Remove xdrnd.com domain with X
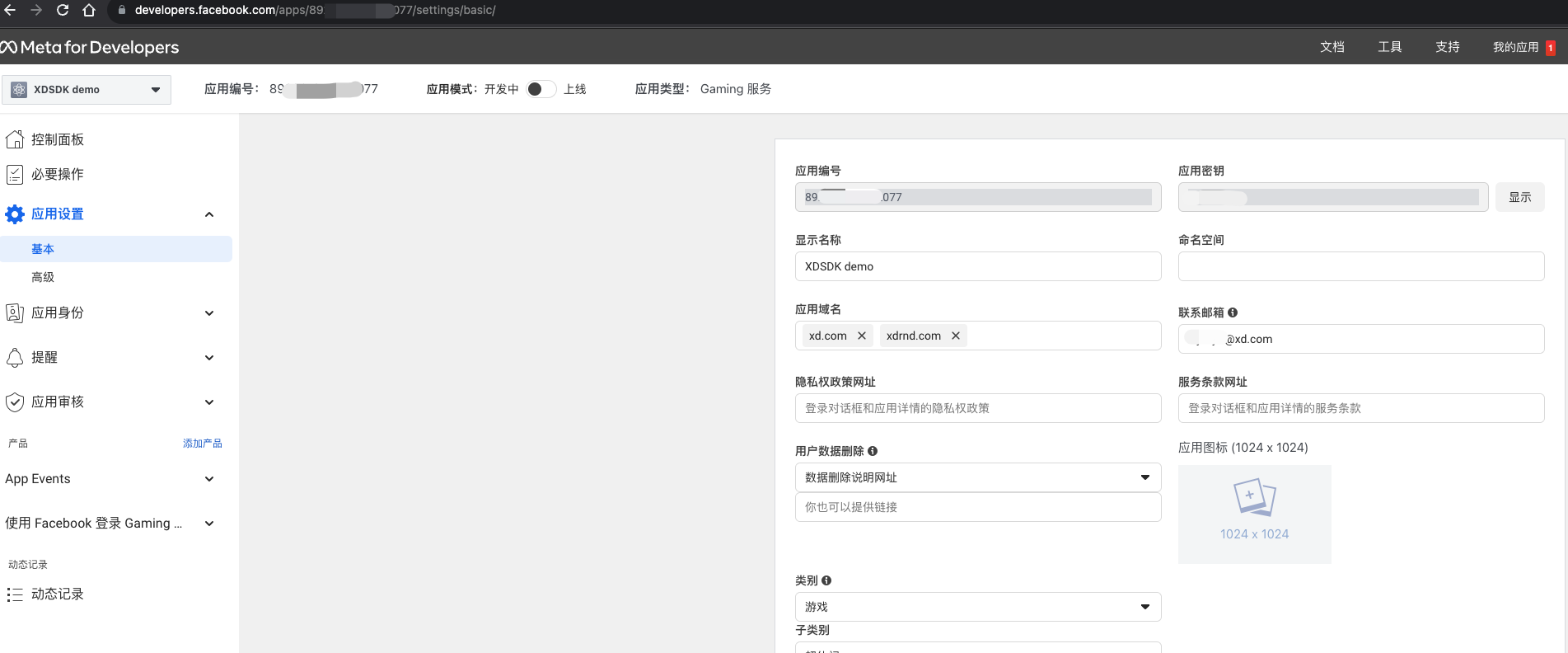Screen dimensions: 1568x653 [956, 336]
